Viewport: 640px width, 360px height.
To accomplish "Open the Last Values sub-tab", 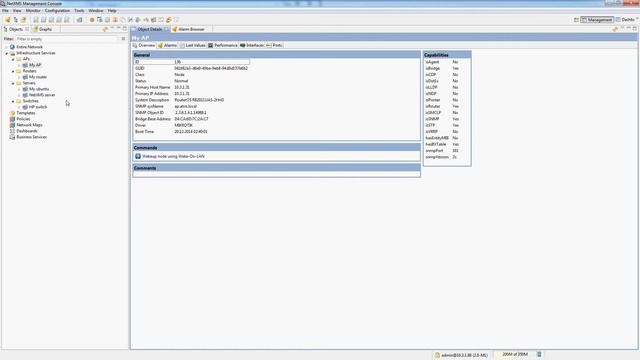I will click(193, 45).
